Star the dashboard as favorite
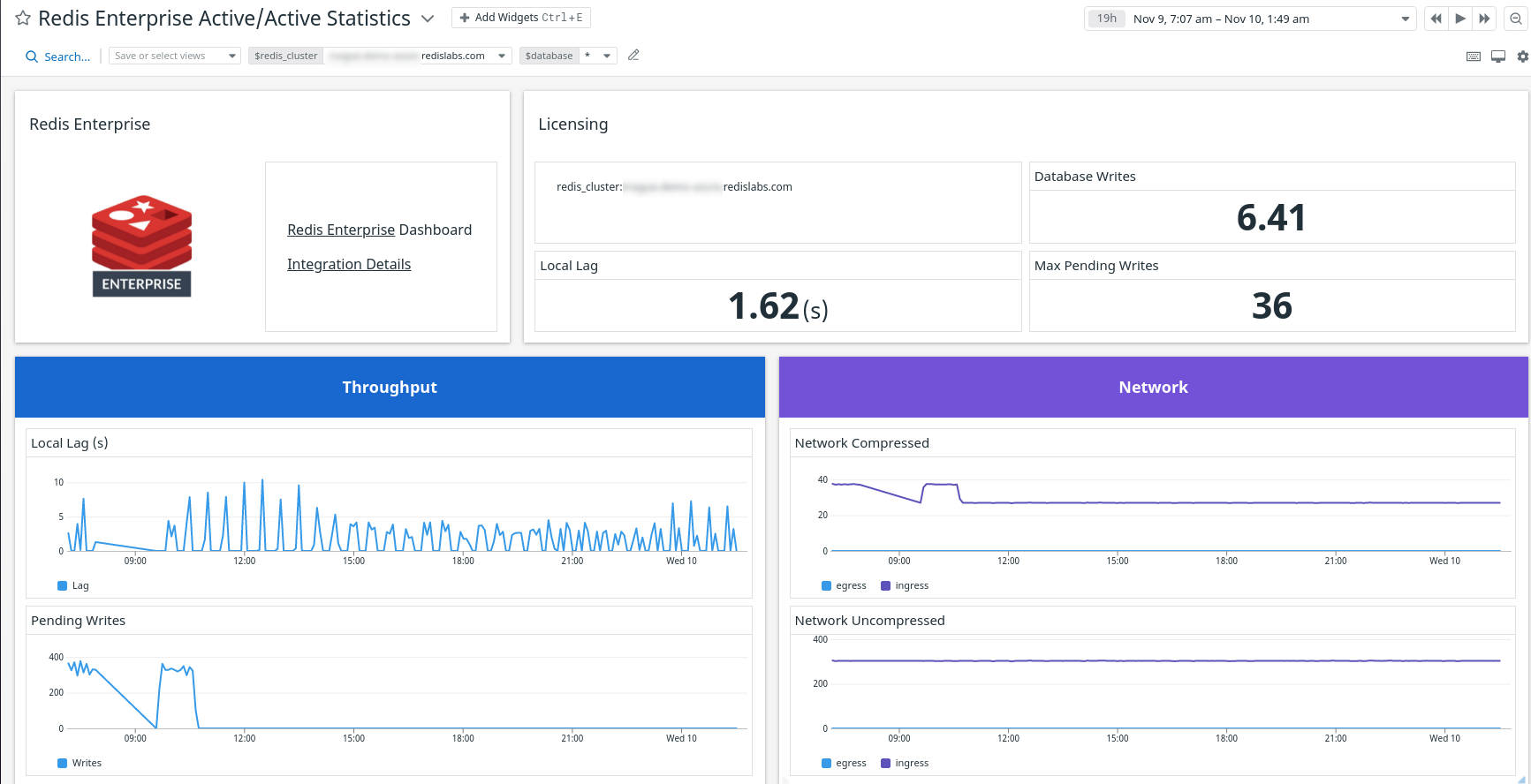 point(23,19)
